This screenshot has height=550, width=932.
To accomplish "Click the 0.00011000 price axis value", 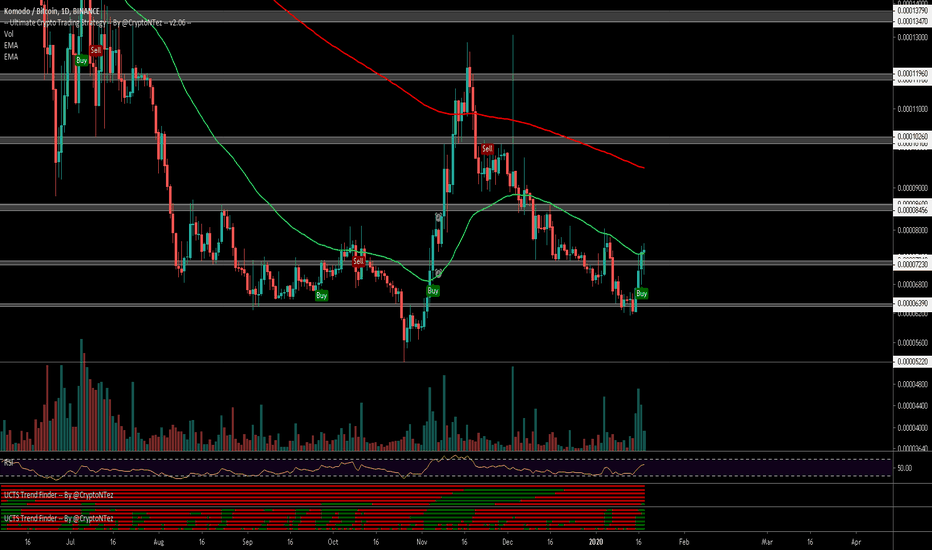I will tap(912, 109).
